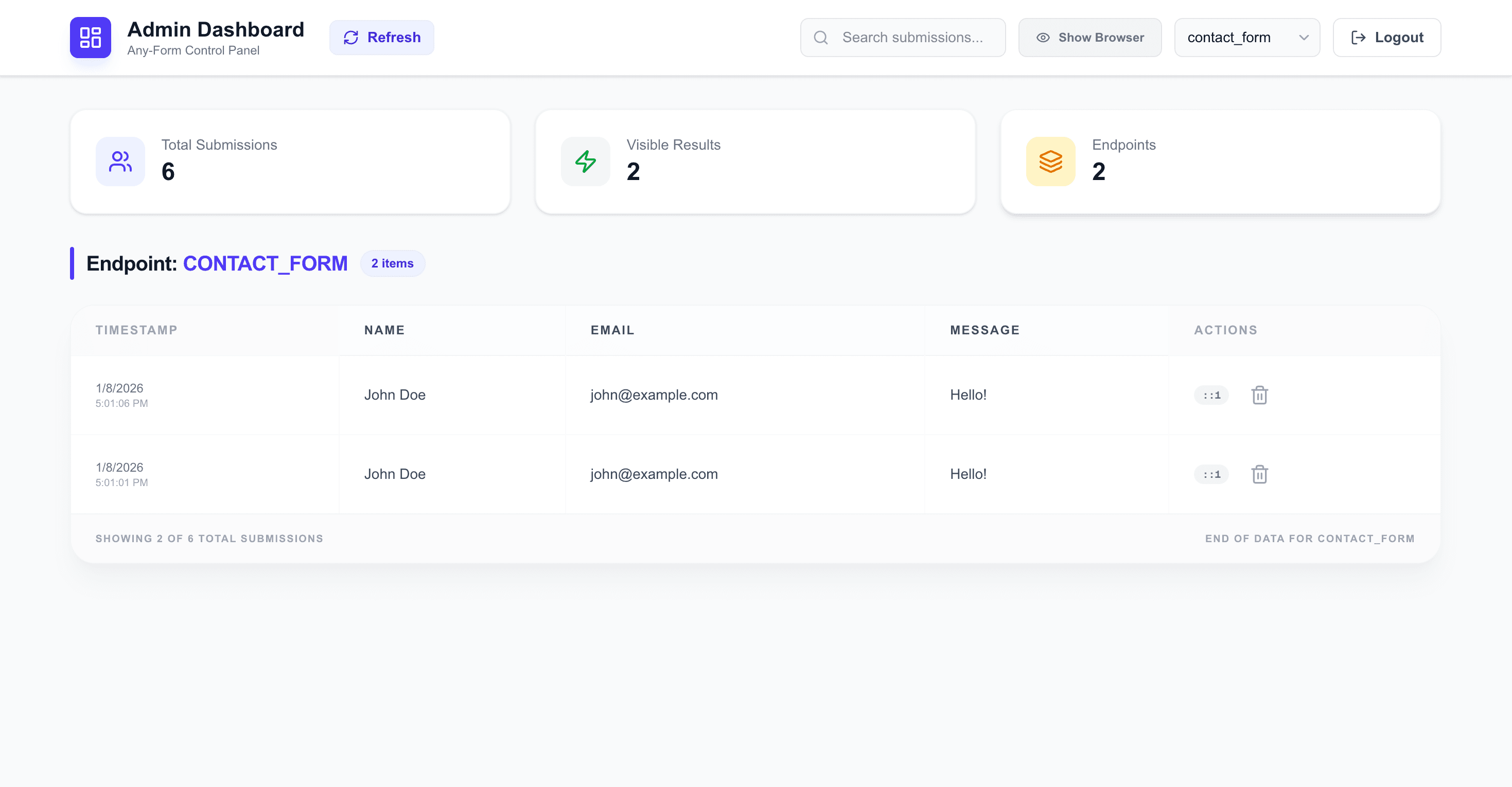Click the search magnifier icon

tap(820, 38)
